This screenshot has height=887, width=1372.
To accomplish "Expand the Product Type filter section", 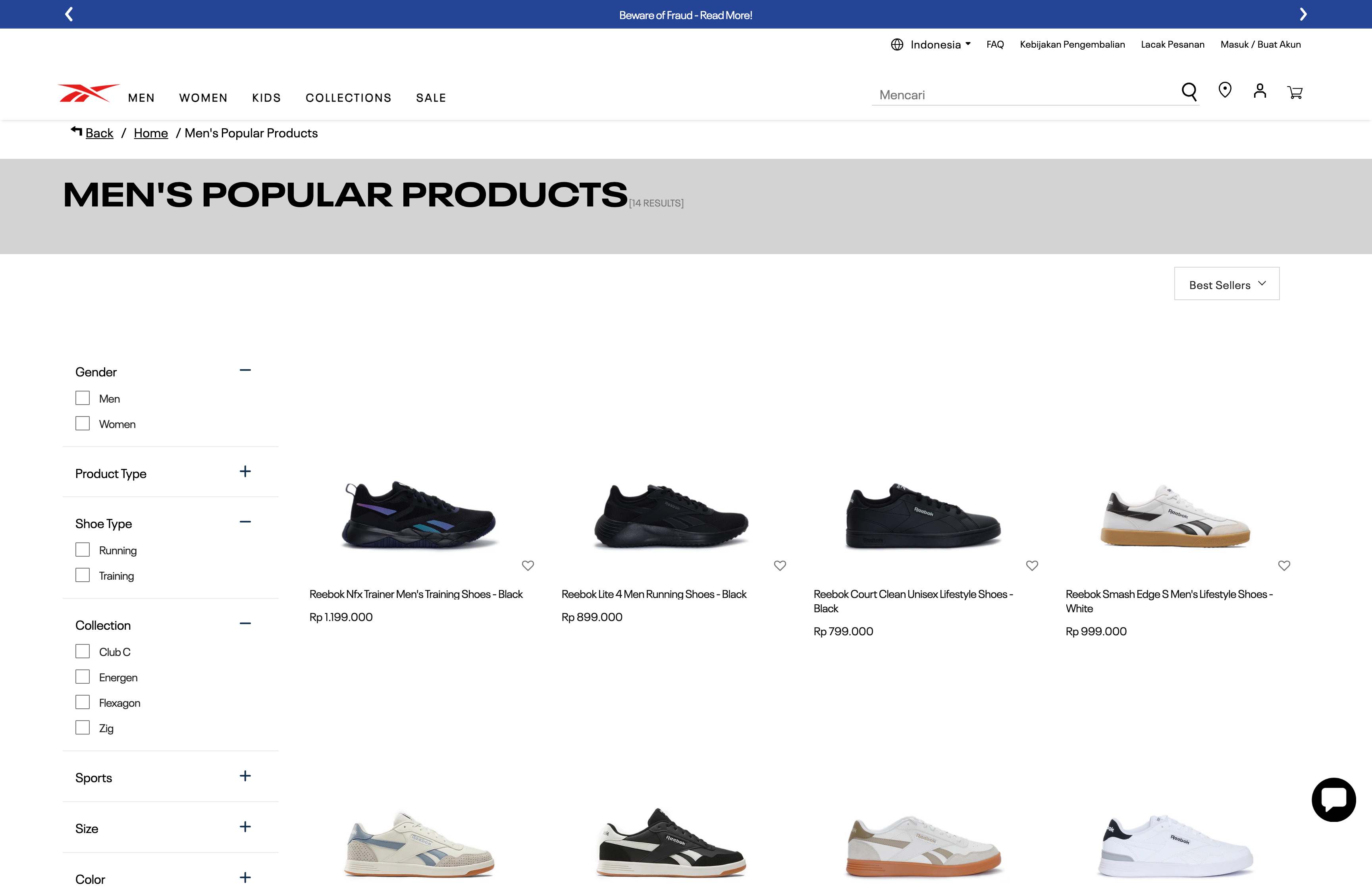I will (x=245, y=472).
